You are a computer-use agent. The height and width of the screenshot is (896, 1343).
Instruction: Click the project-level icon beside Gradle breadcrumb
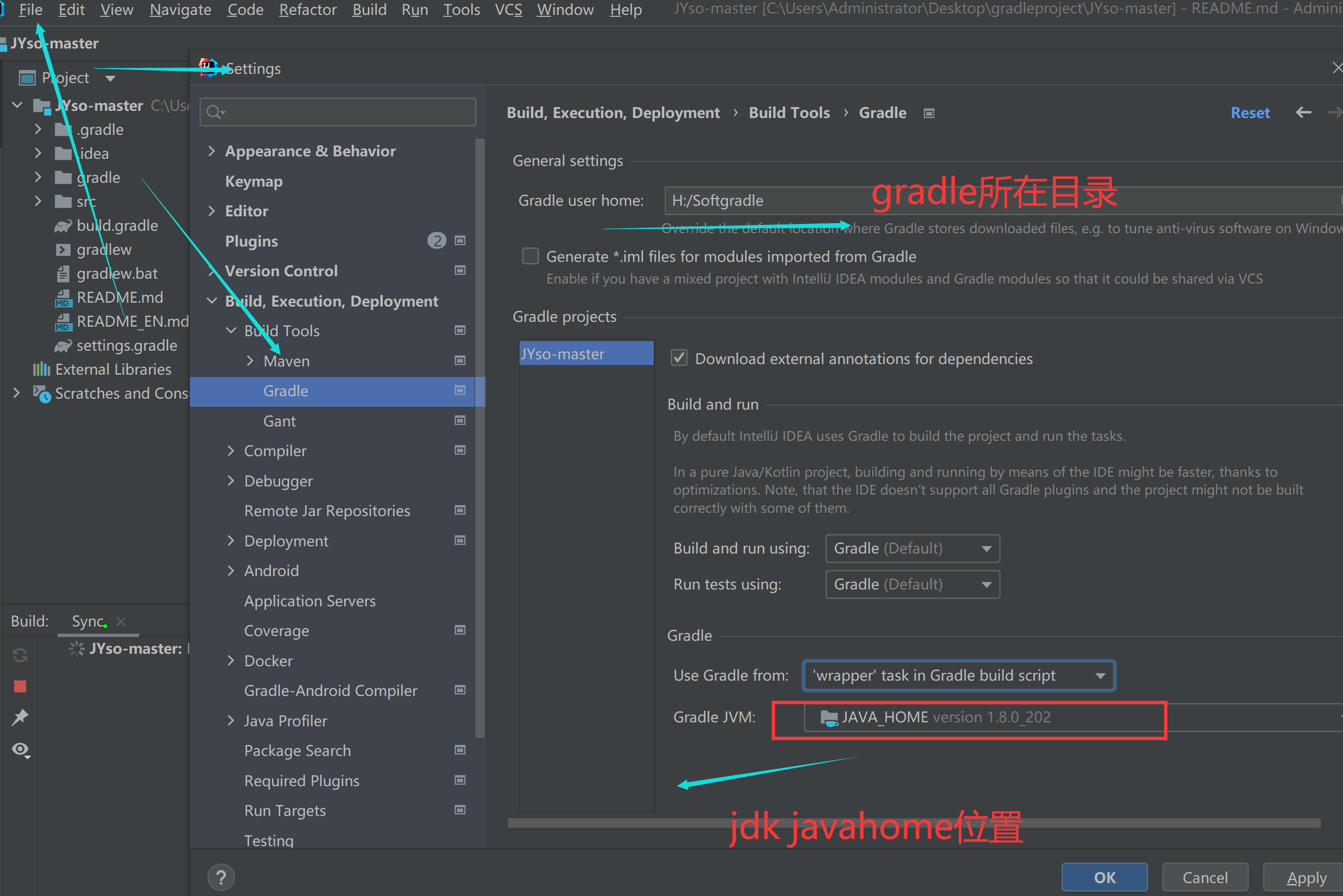click(x=929, y=113)
